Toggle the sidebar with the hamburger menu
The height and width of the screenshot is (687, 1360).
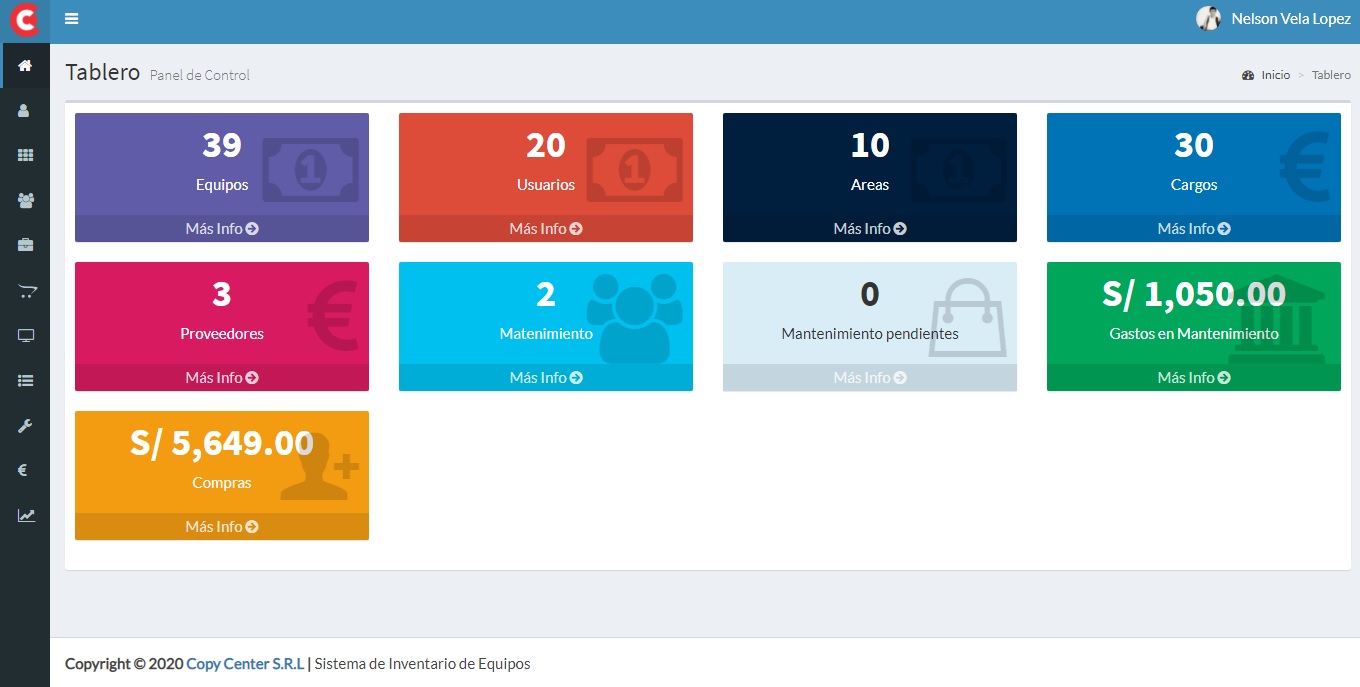(x=71, y=18)
